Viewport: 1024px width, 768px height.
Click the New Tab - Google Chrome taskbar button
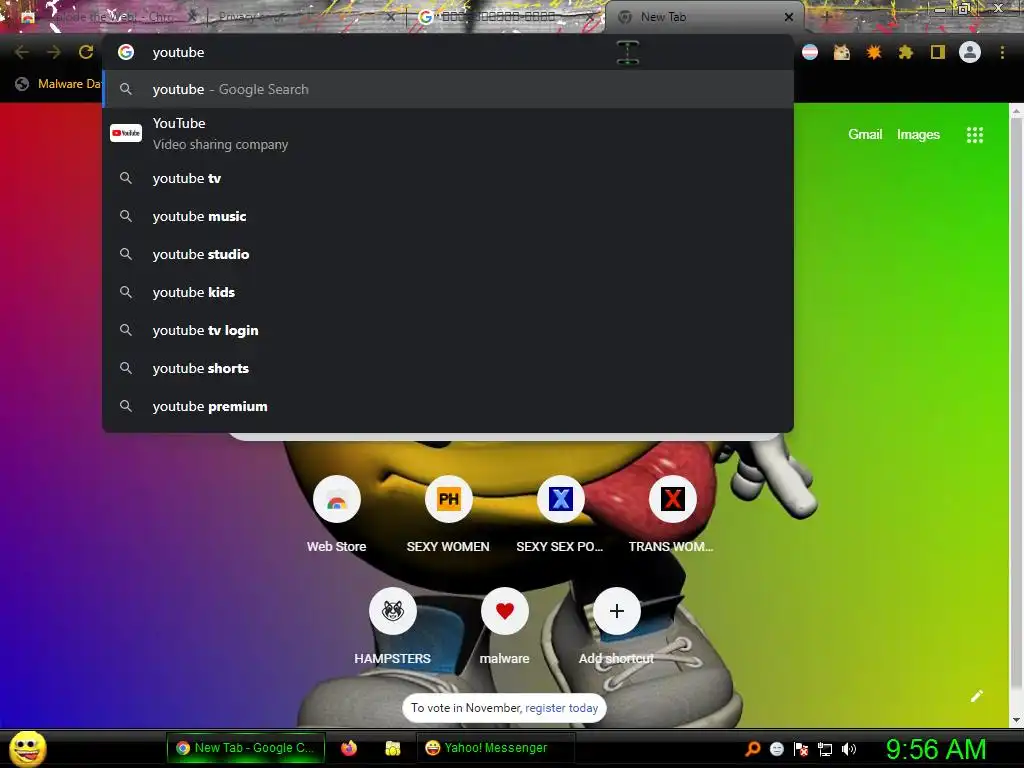pos(246,748)
